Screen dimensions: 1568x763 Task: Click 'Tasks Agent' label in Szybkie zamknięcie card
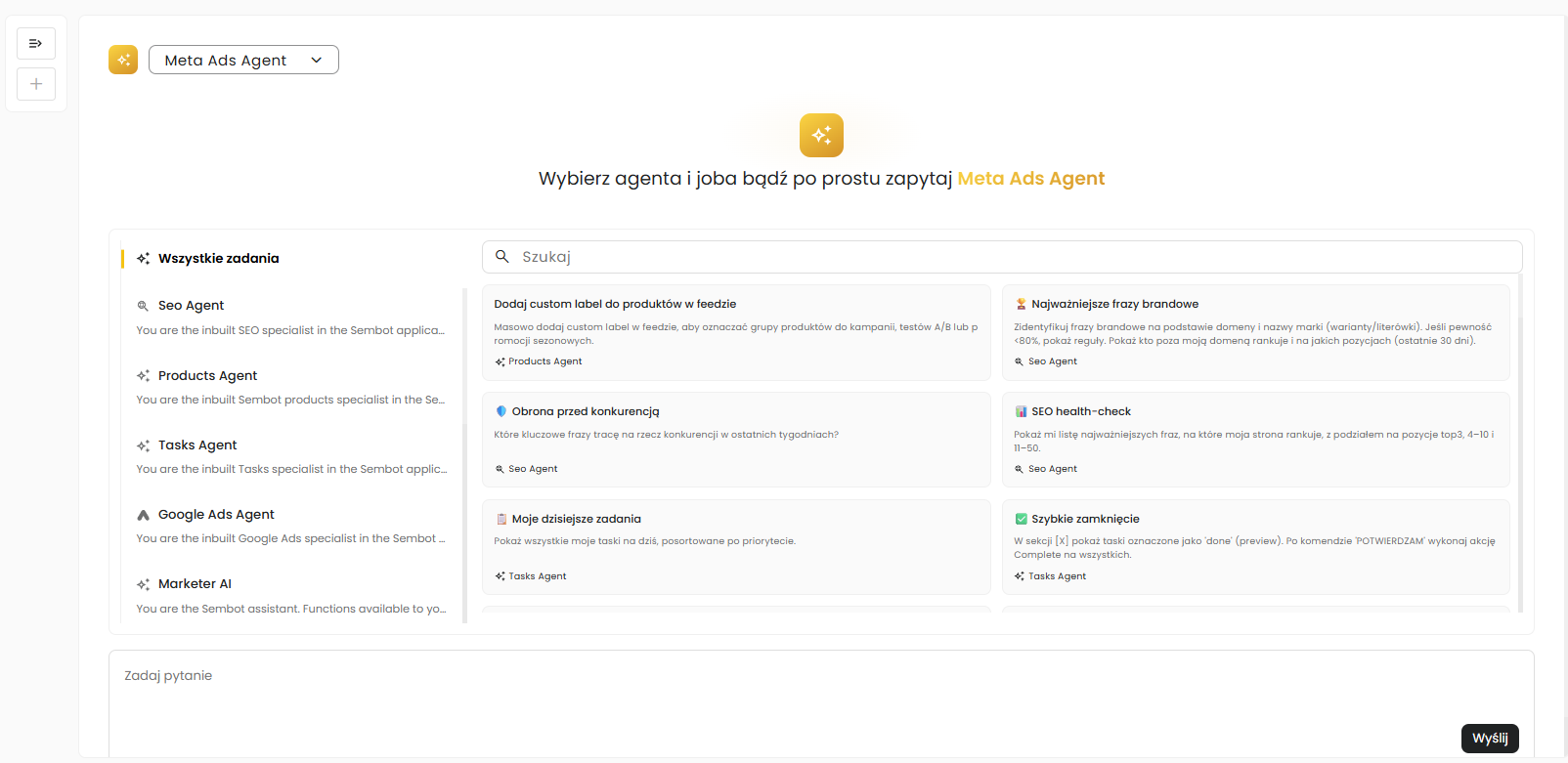pyautogui.click(x=1058, y=576)
